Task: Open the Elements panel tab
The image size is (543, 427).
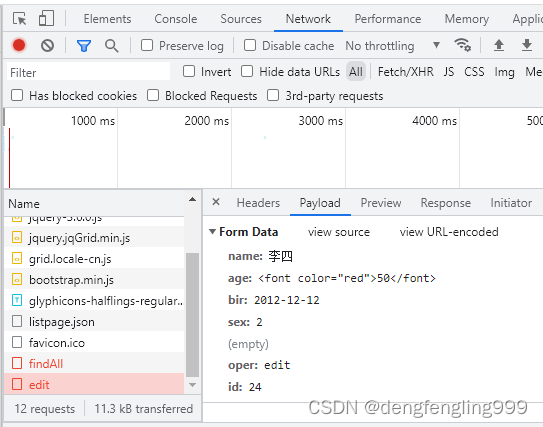Action: (107, 19)
